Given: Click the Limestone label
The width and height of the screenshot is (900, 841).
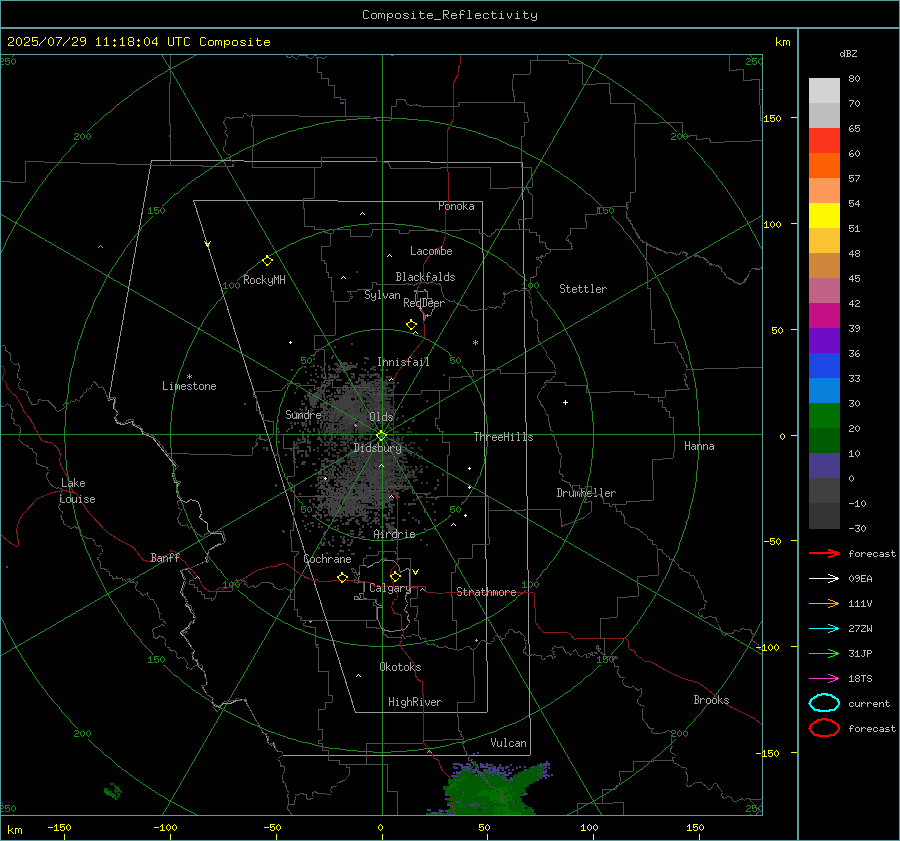Looking at the screenshot, I should [189, 386].
